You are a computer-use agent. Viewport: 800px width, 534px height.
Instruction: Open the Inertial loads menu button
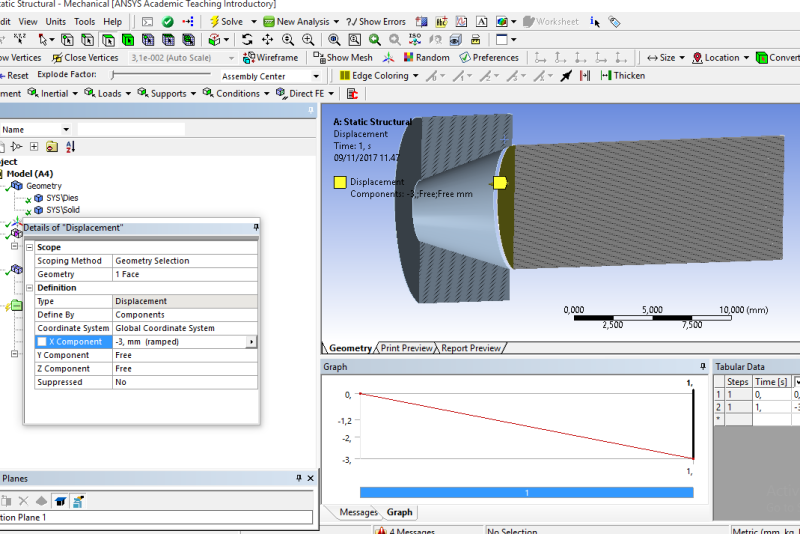coord(53,94)
